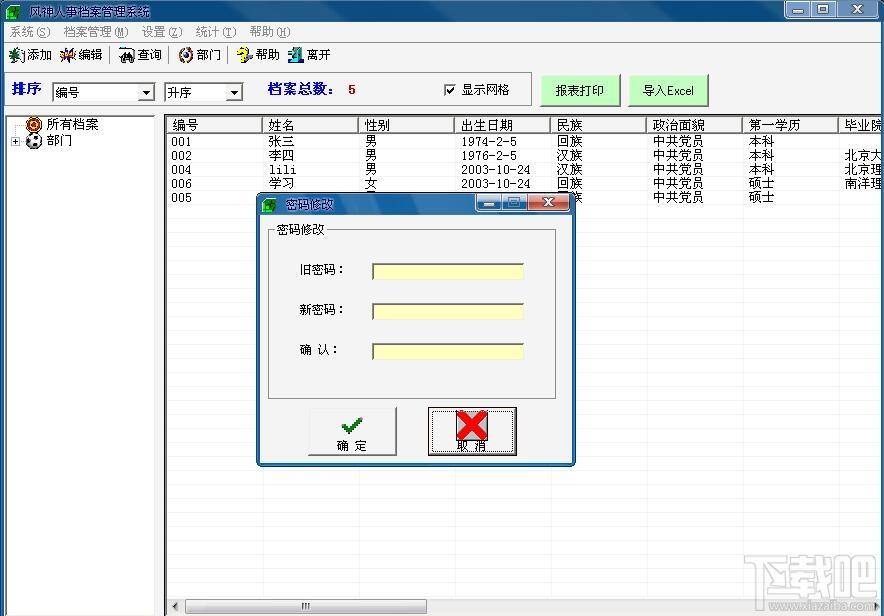Click the green check icon on 确定

[352, 426]
